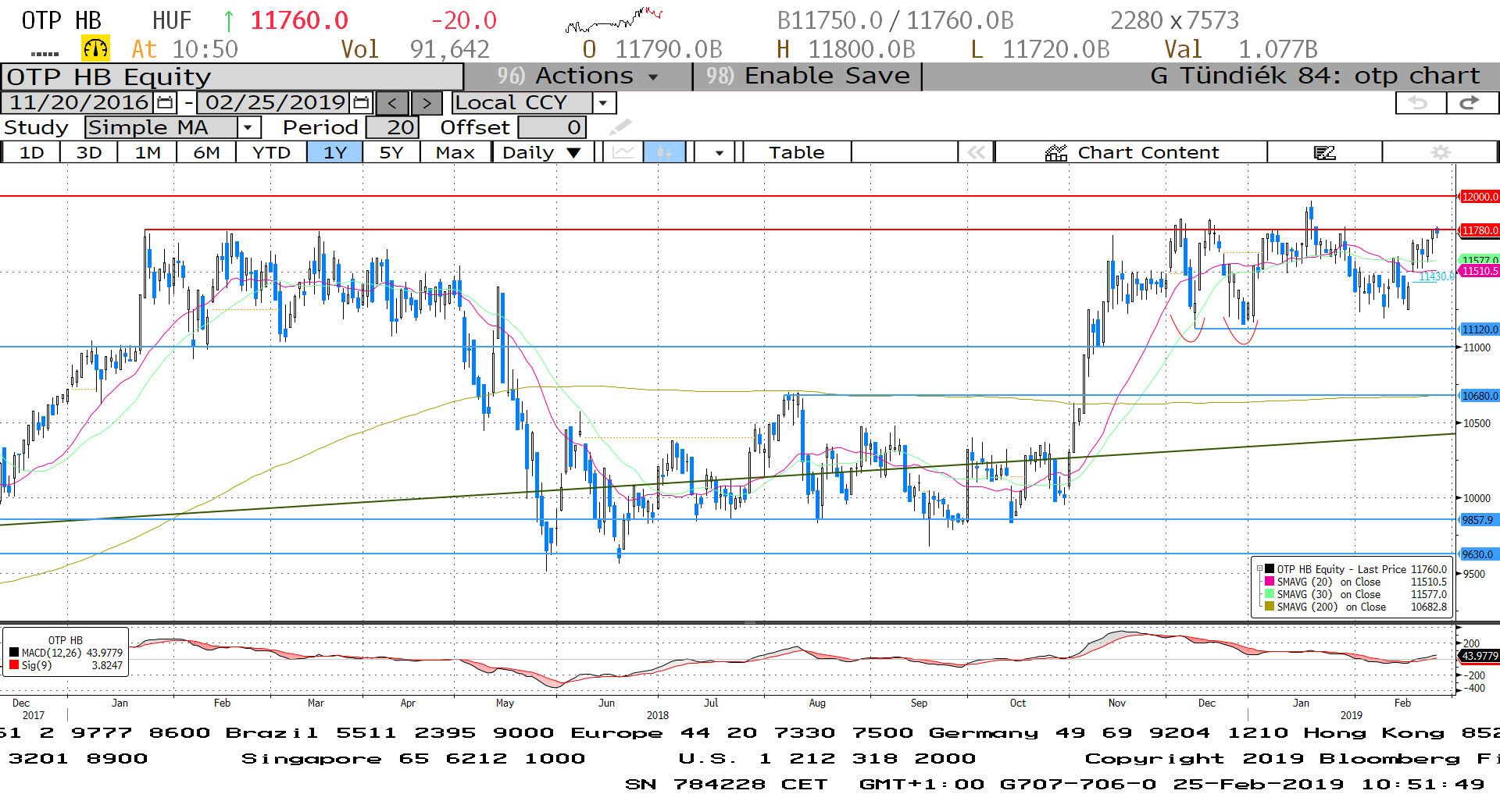Click the Enable Save button

click(809, 76)
